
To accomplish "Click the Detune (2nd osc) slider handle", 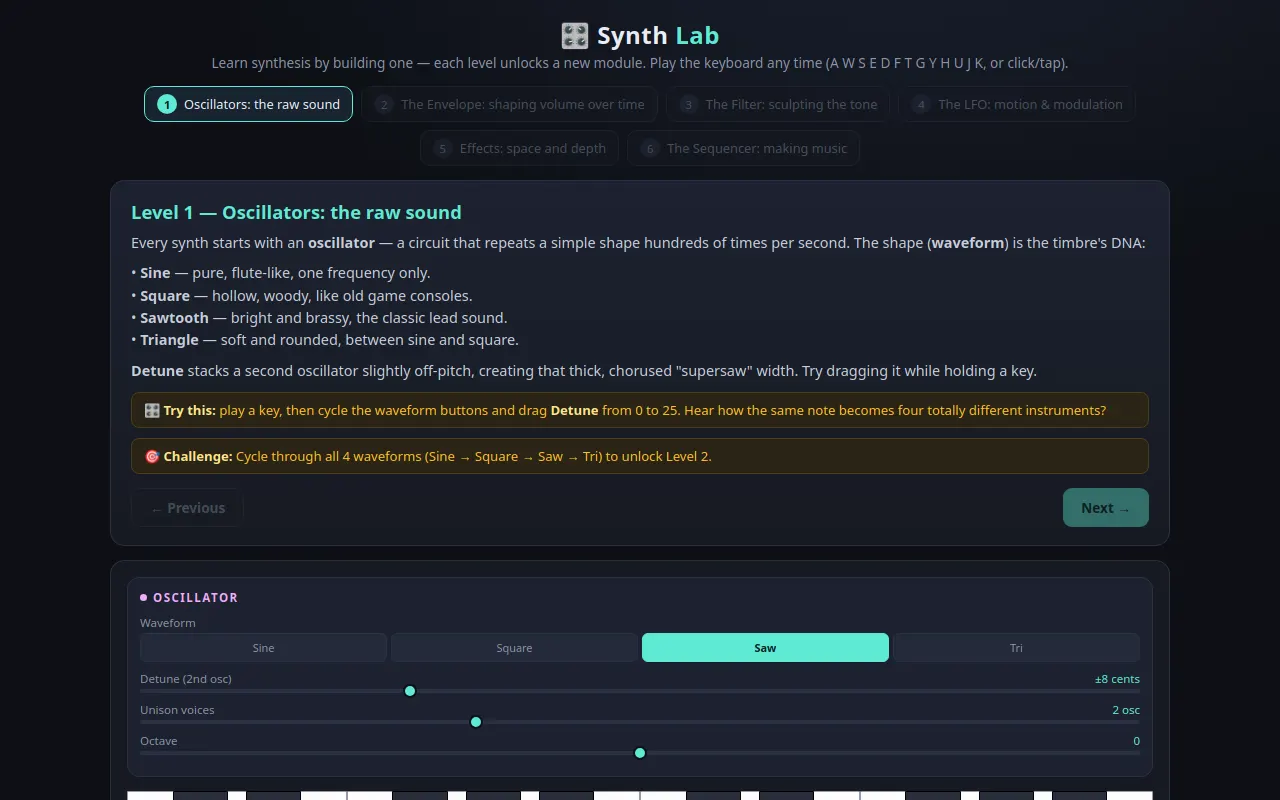I will tap(410, 691).
